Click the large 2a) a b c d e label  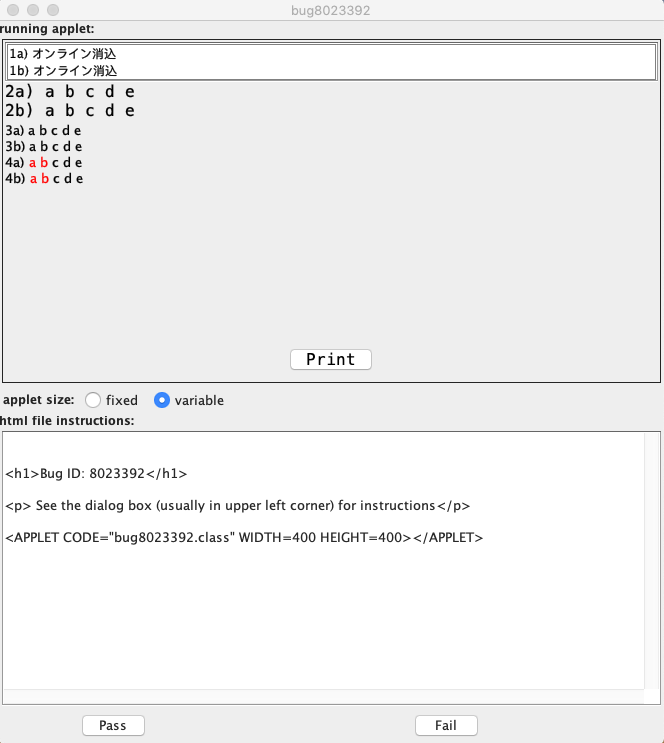[x=70, y=92]
